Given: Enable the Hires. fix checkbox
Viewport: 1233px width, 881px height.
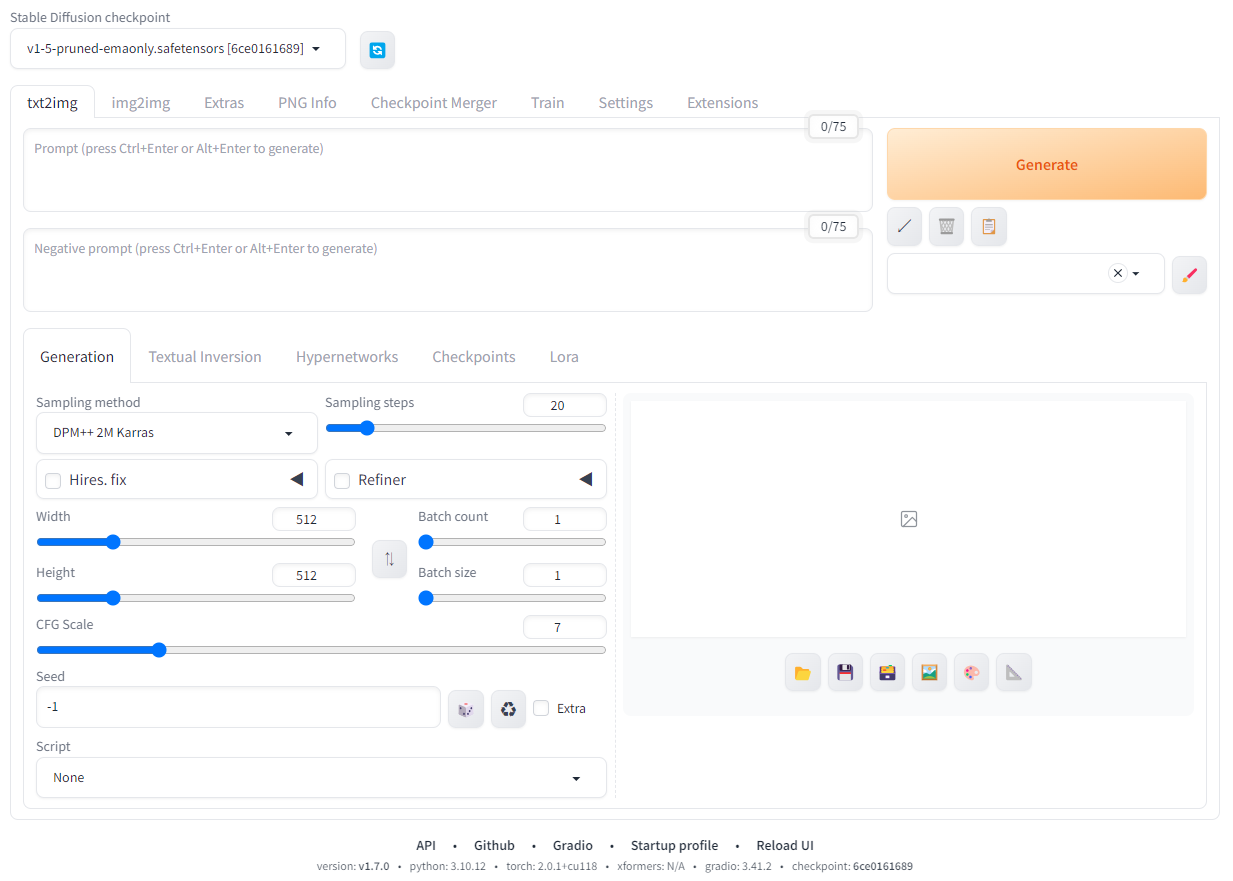Looking at the screenshot, I should [x=53, y=481].
